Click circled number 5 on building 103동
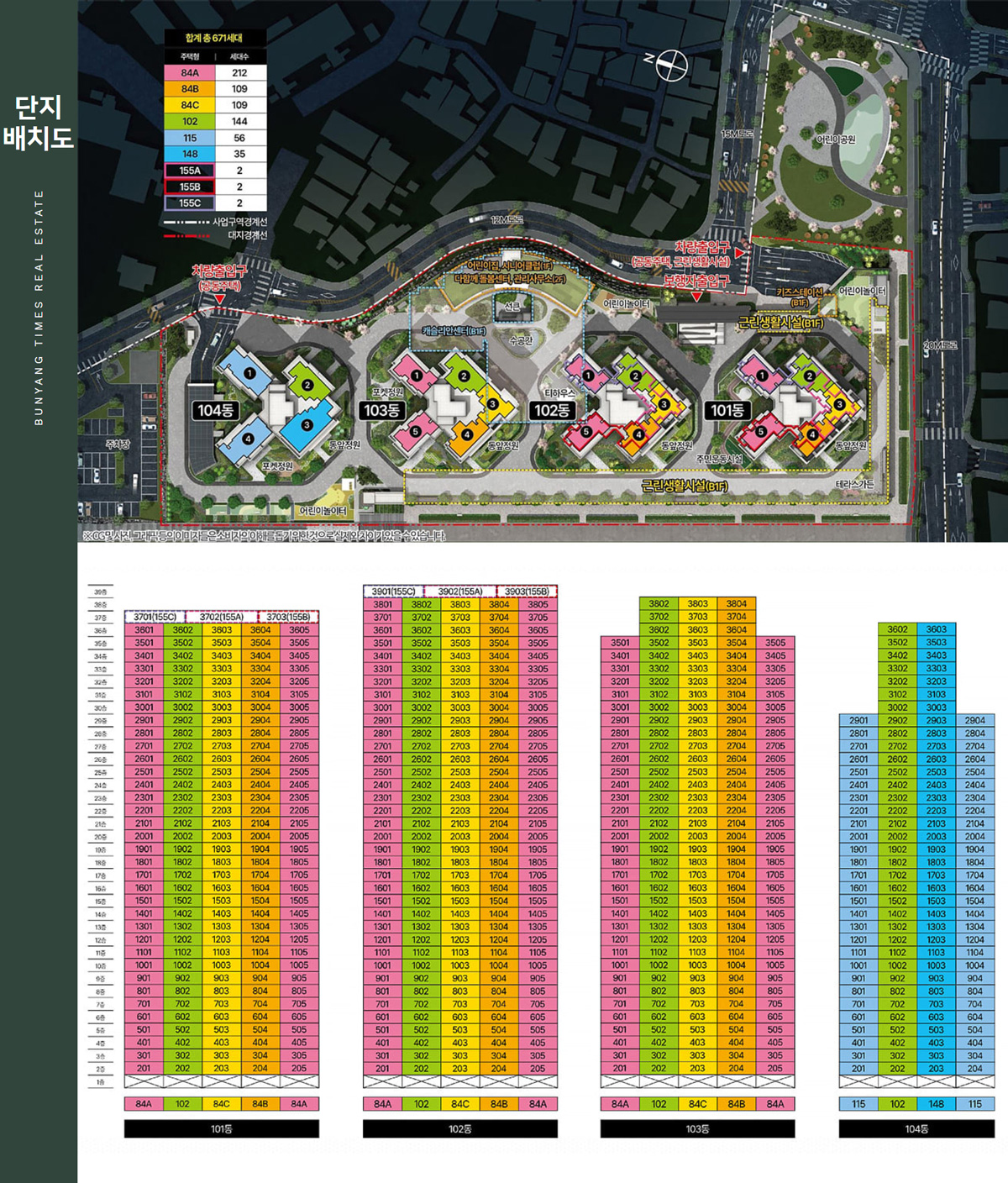The height and width of the screenshot is (1183, 1008). click(x=415, y=432)
